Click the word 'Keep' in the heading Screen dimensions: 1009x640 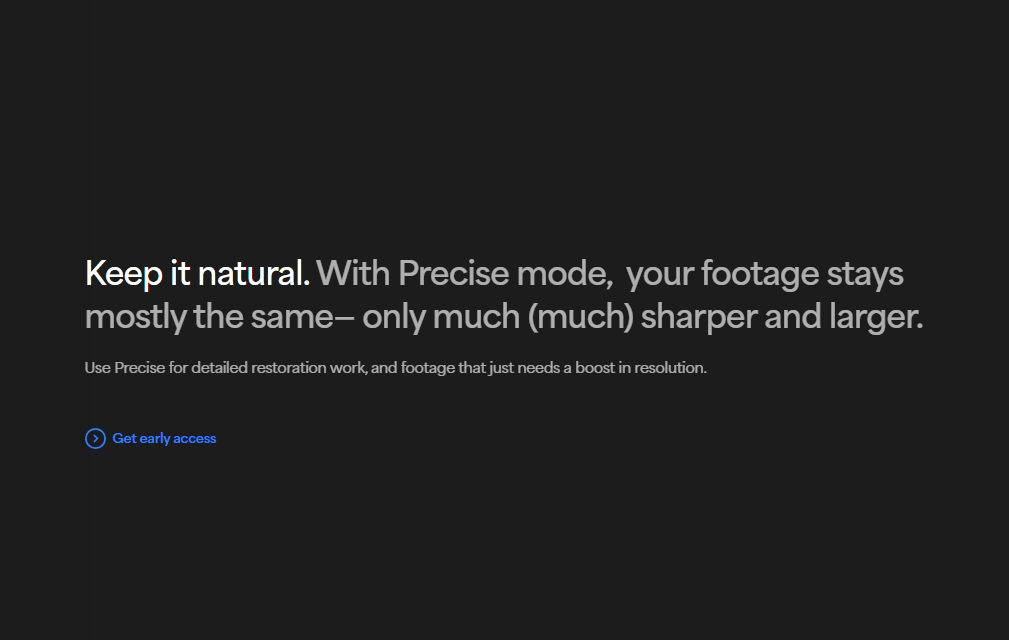point(124,274)
